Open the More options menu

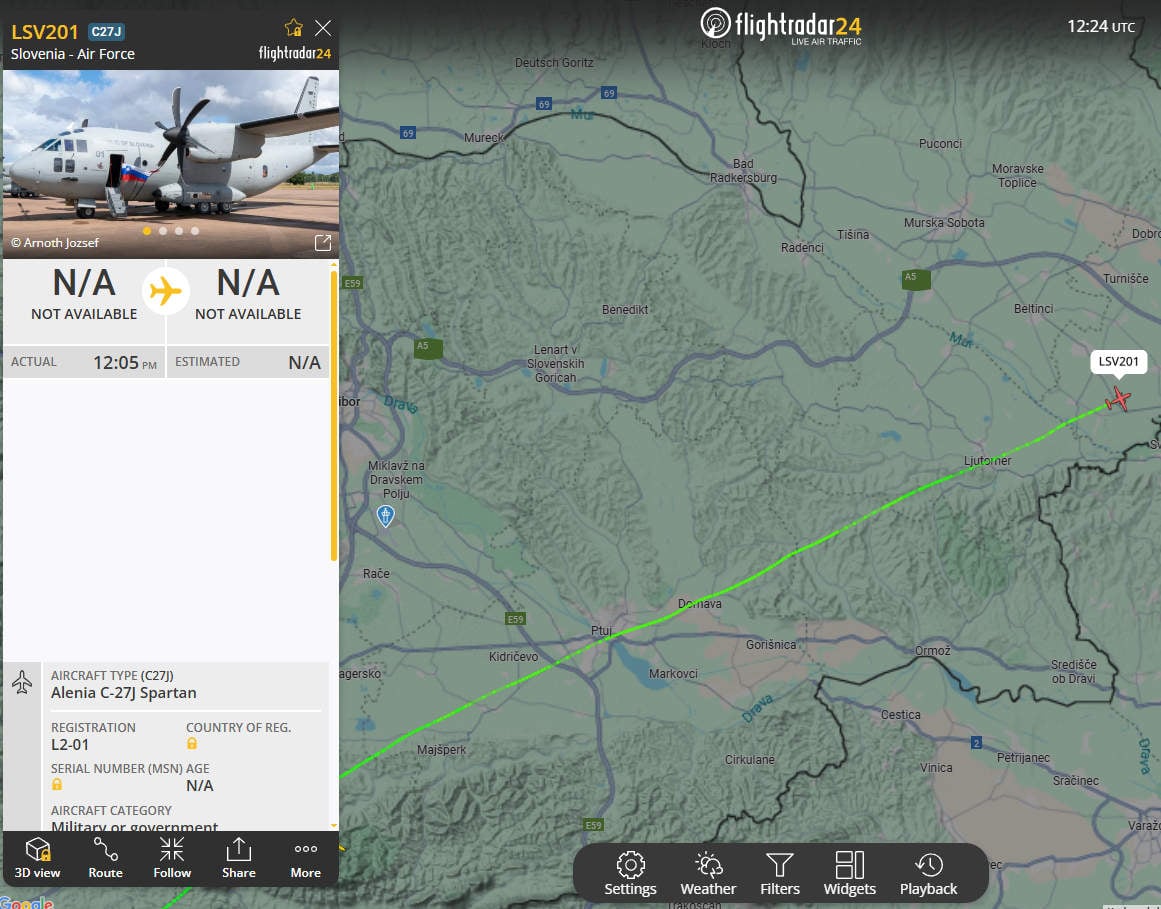click(x=305, y=858)
